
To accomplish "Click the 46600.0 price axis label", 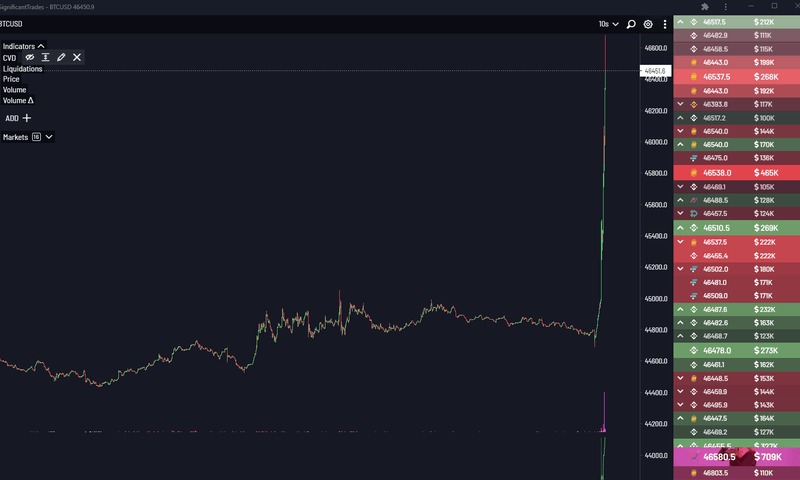I will click(656, 48).
